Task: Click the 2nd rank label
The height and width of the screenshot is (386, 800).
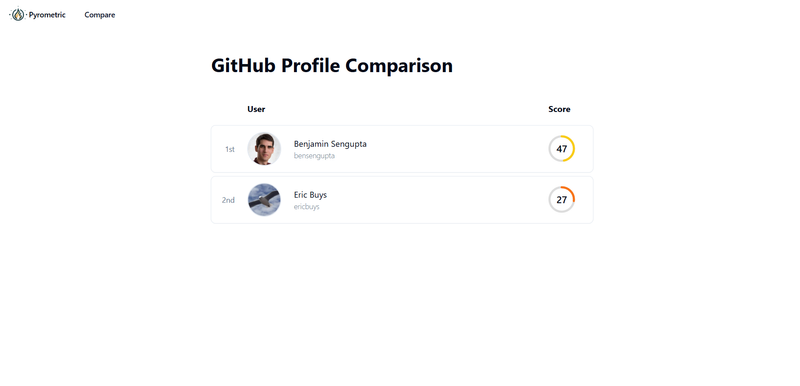Action: click(x=228, y=200)
